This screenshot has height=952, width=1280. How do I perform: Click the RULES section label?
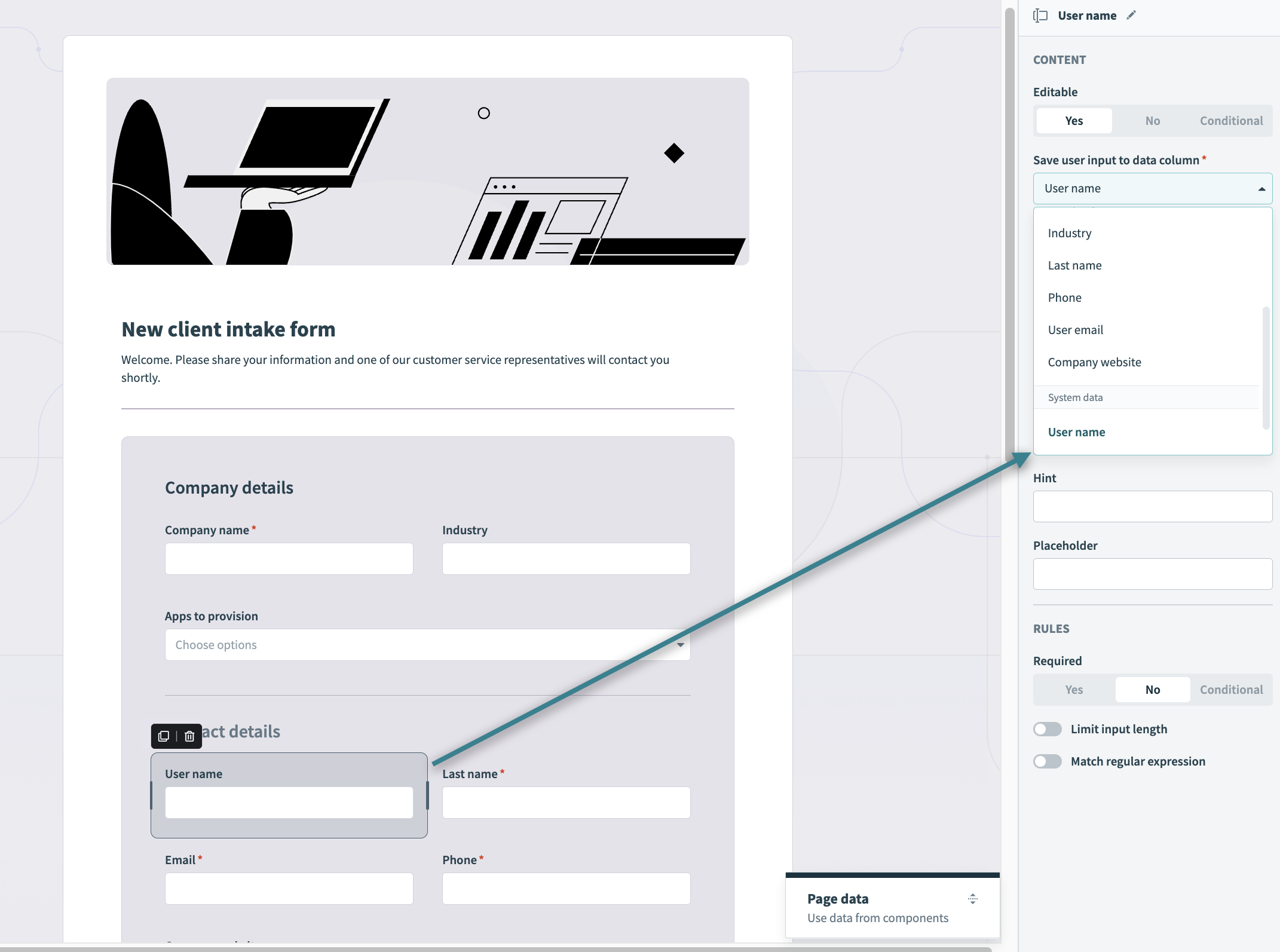click(x=1051, y=629)
